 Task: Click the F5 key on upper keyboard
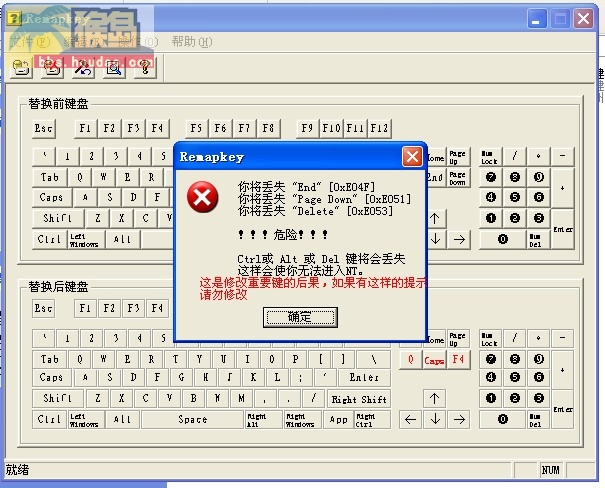[x=196, y=128]
